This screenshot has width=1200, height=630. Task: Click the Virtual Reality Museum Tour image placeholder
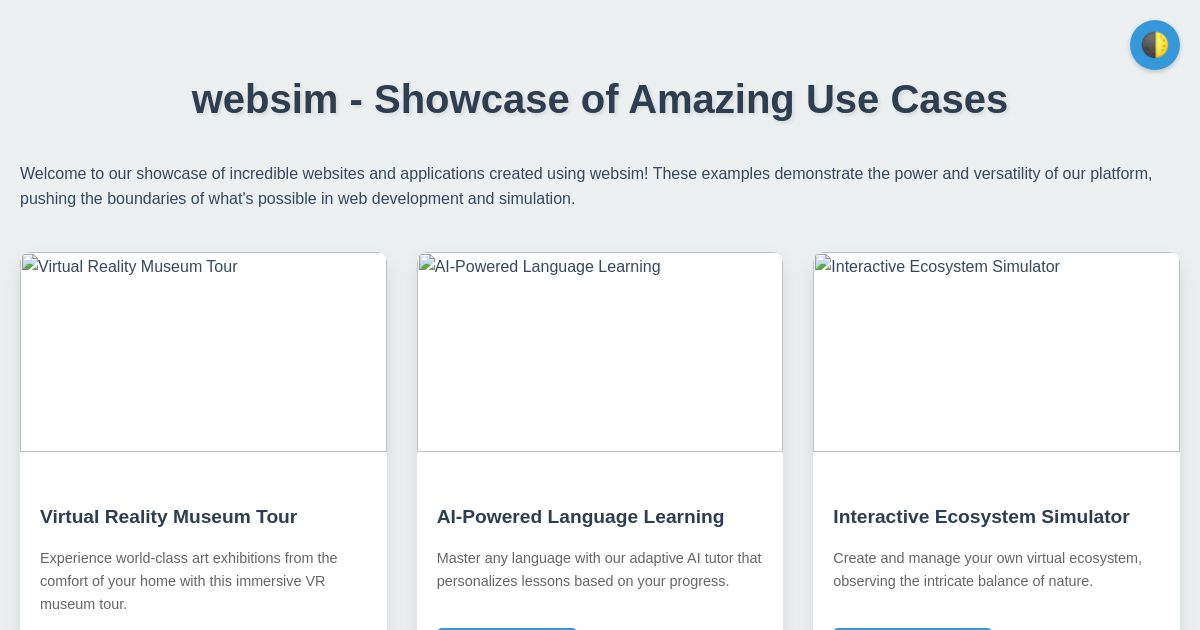point(203,352)
